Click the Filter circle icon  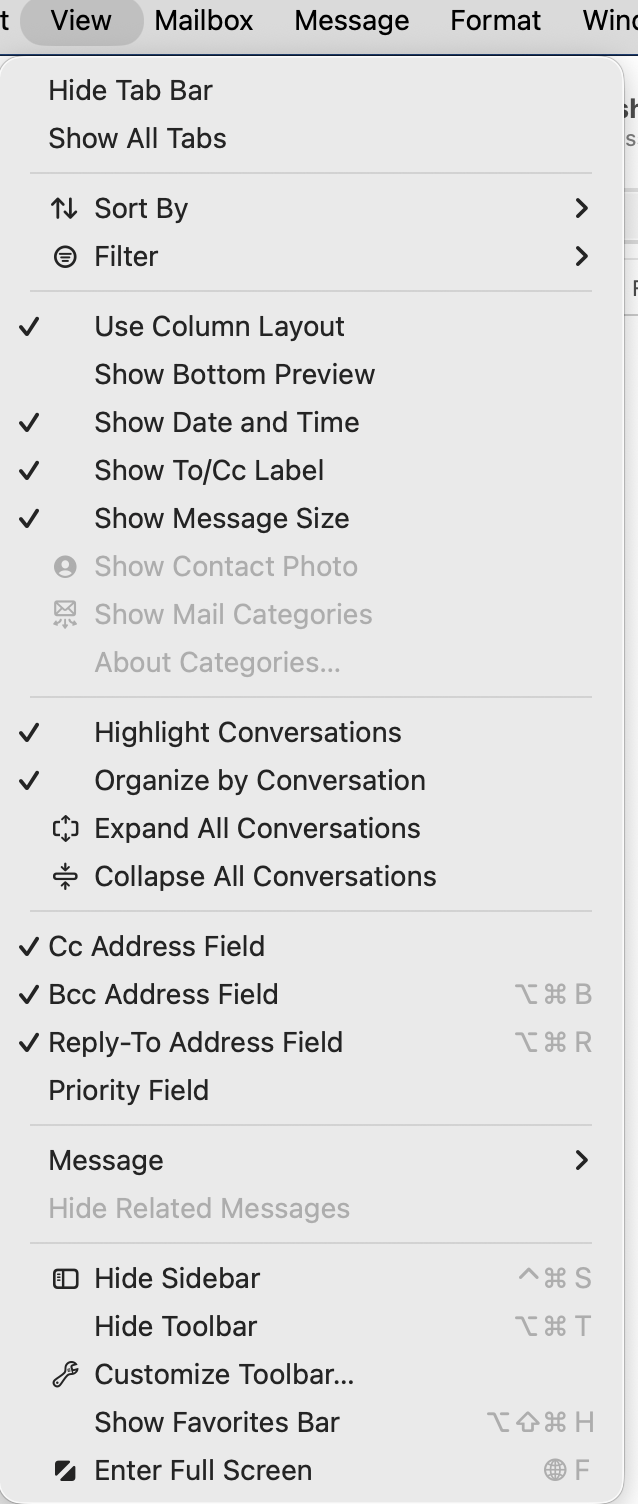click(x=65, y=257)
